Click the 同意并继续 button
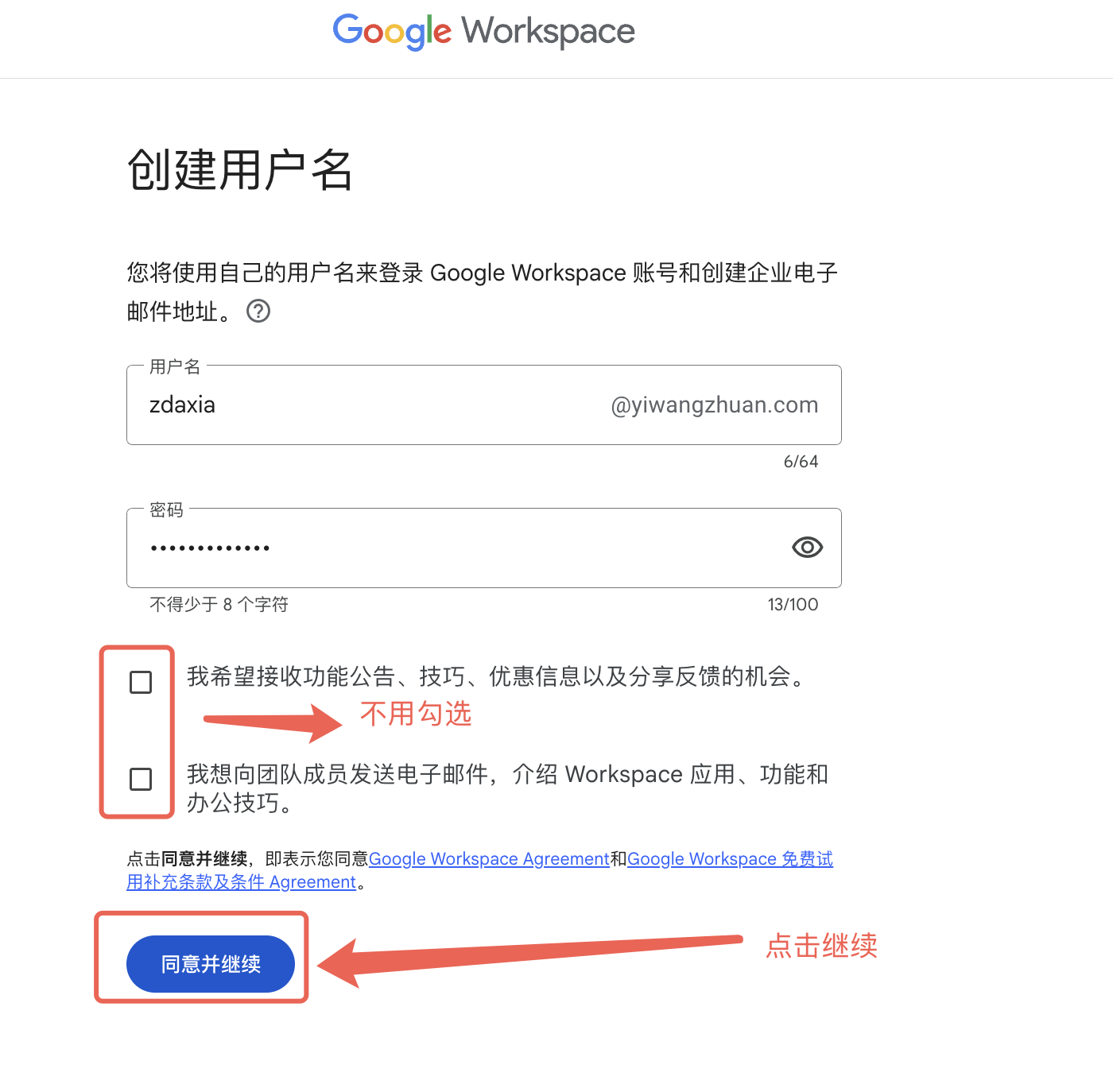The height and width of the screenshot is (1092, 1113). coord(211,964)
